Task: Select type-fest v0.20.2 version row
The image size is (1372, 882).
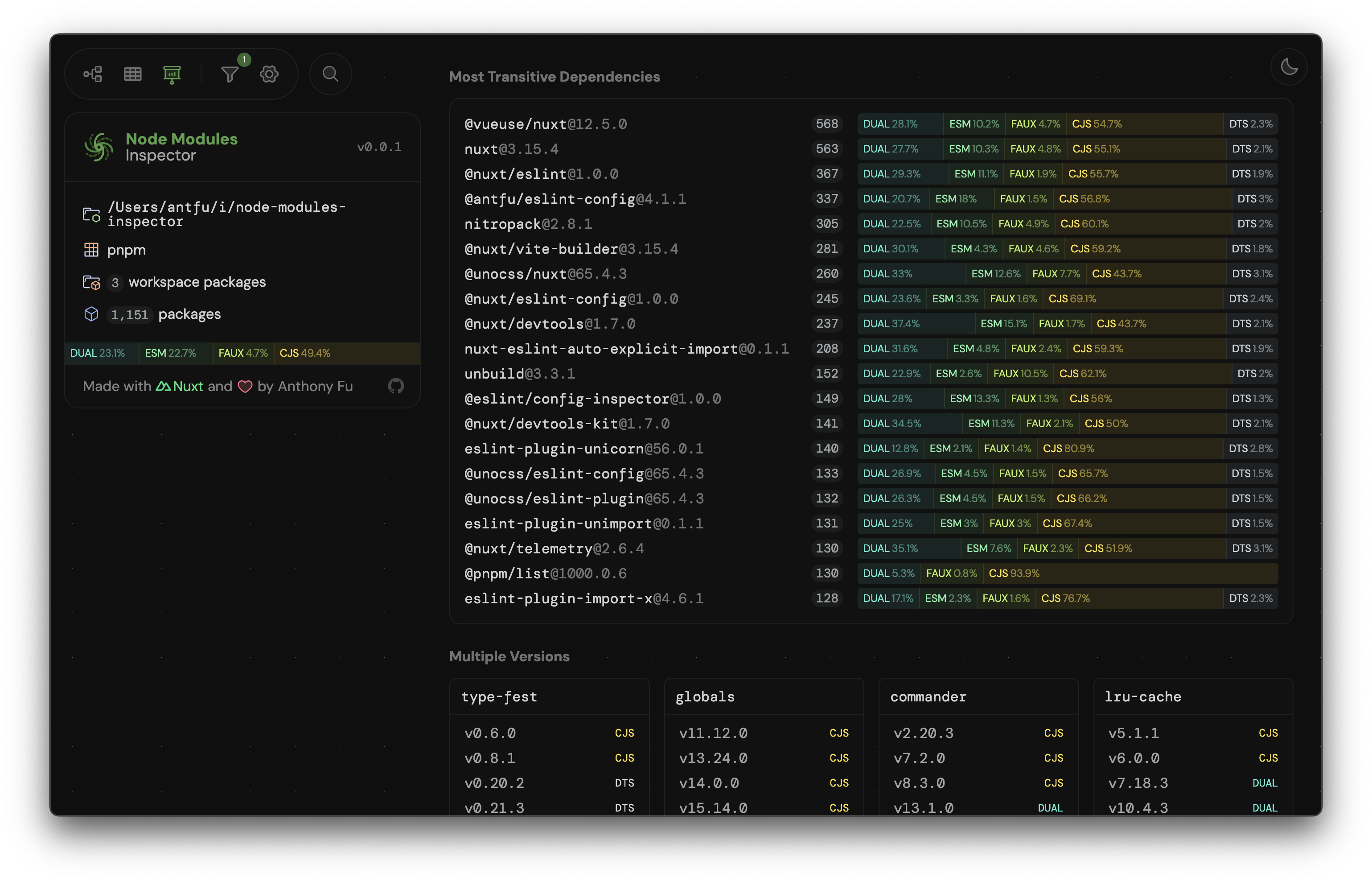Action: [x=549, y=783]
